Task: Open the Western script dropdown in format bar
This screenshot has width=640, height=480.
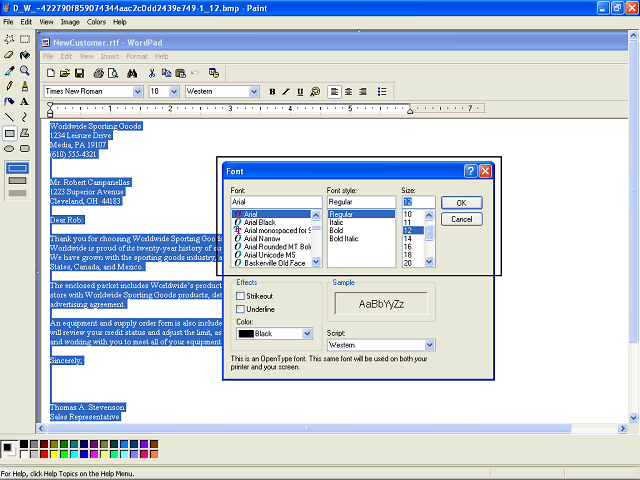Action: click(x=254, y=91)
